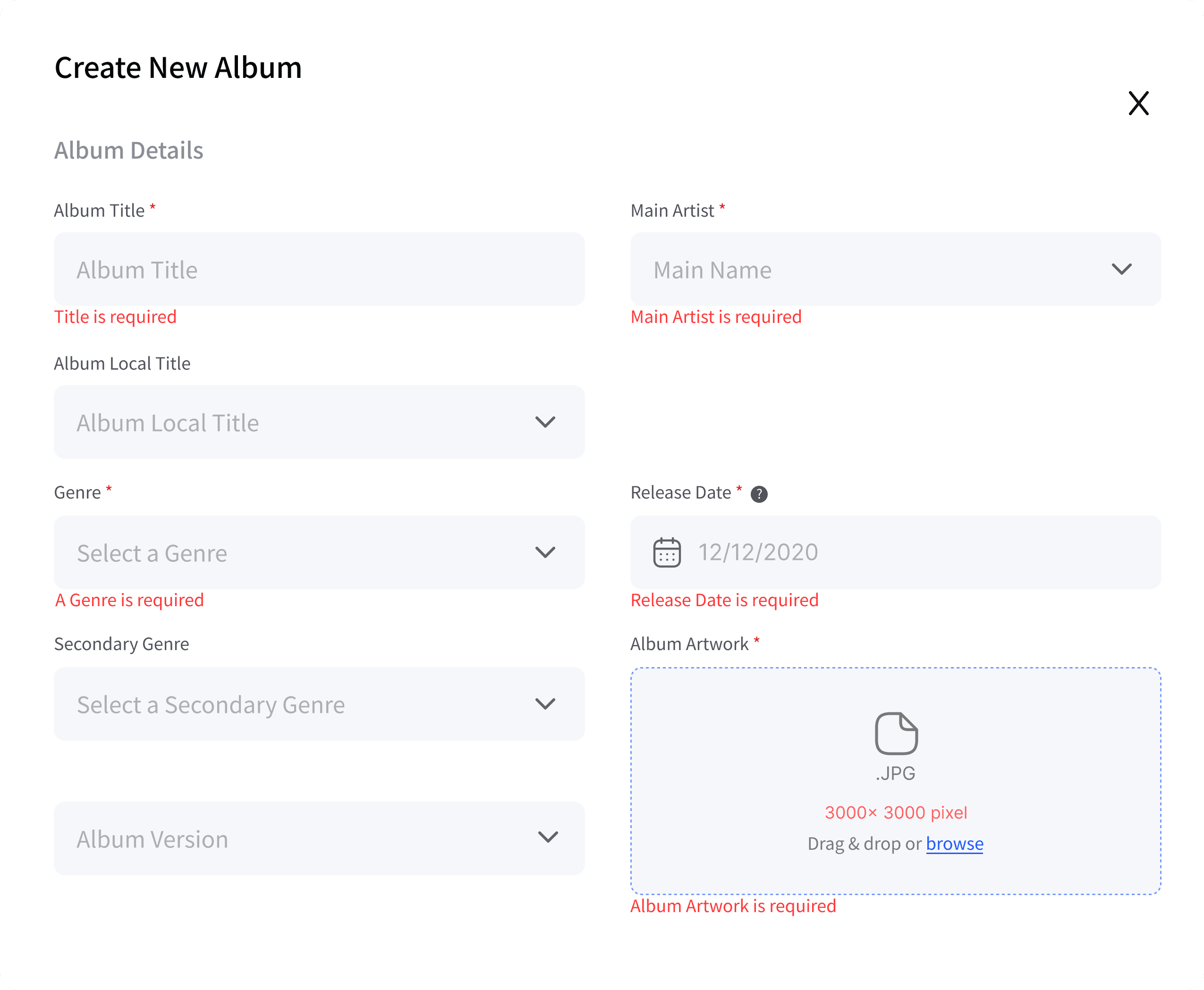This screenshot has height=990, width=1204.
Task: Click the Album Version chevron arrow
Action: 548,837
